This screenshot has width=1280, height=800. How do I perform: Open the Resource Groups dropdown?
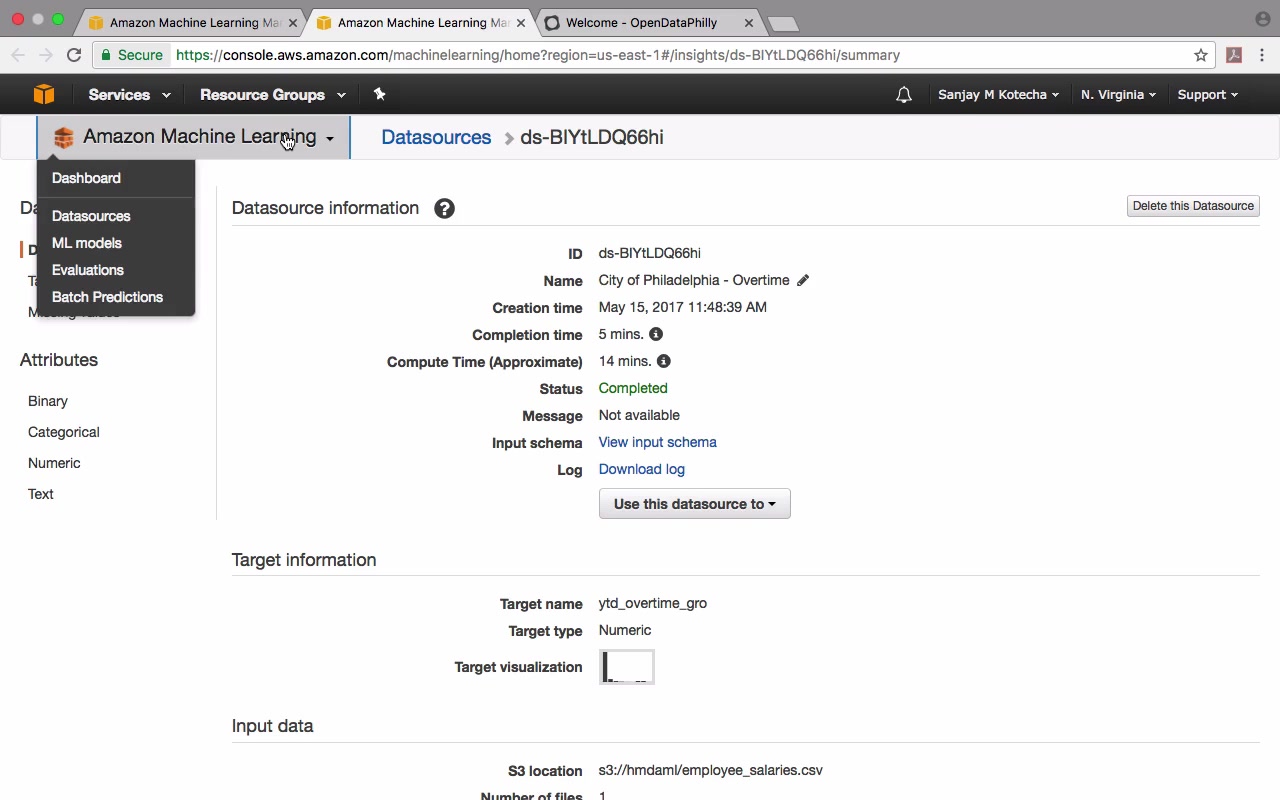click(x=272, y=95)
